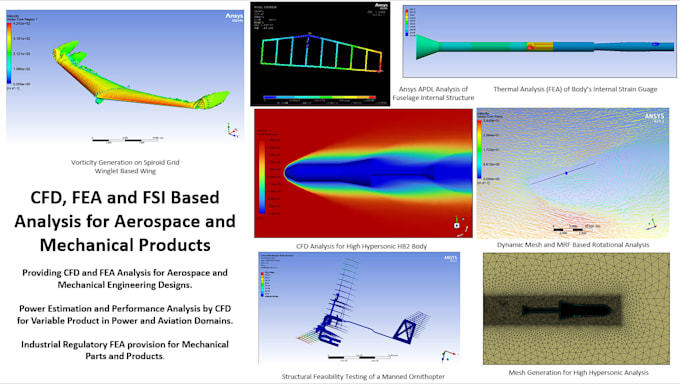The image size is (680, 384).
Task: Open the spiroid winglet wing vorticity image
Action: click(x=125, y=77)
